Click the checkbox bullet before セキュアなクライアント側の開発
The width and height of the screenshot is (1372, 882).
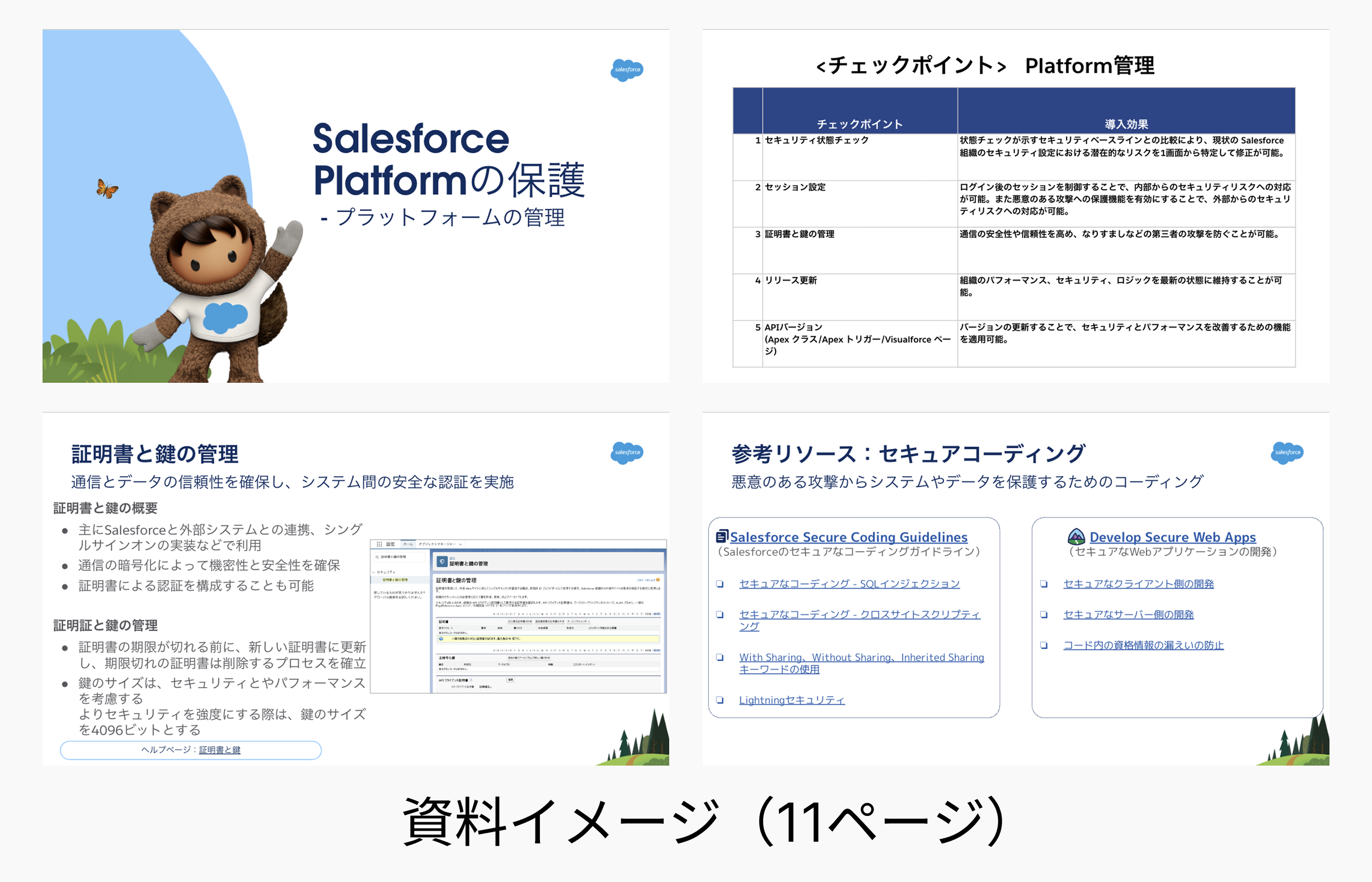pos(1044,584)
